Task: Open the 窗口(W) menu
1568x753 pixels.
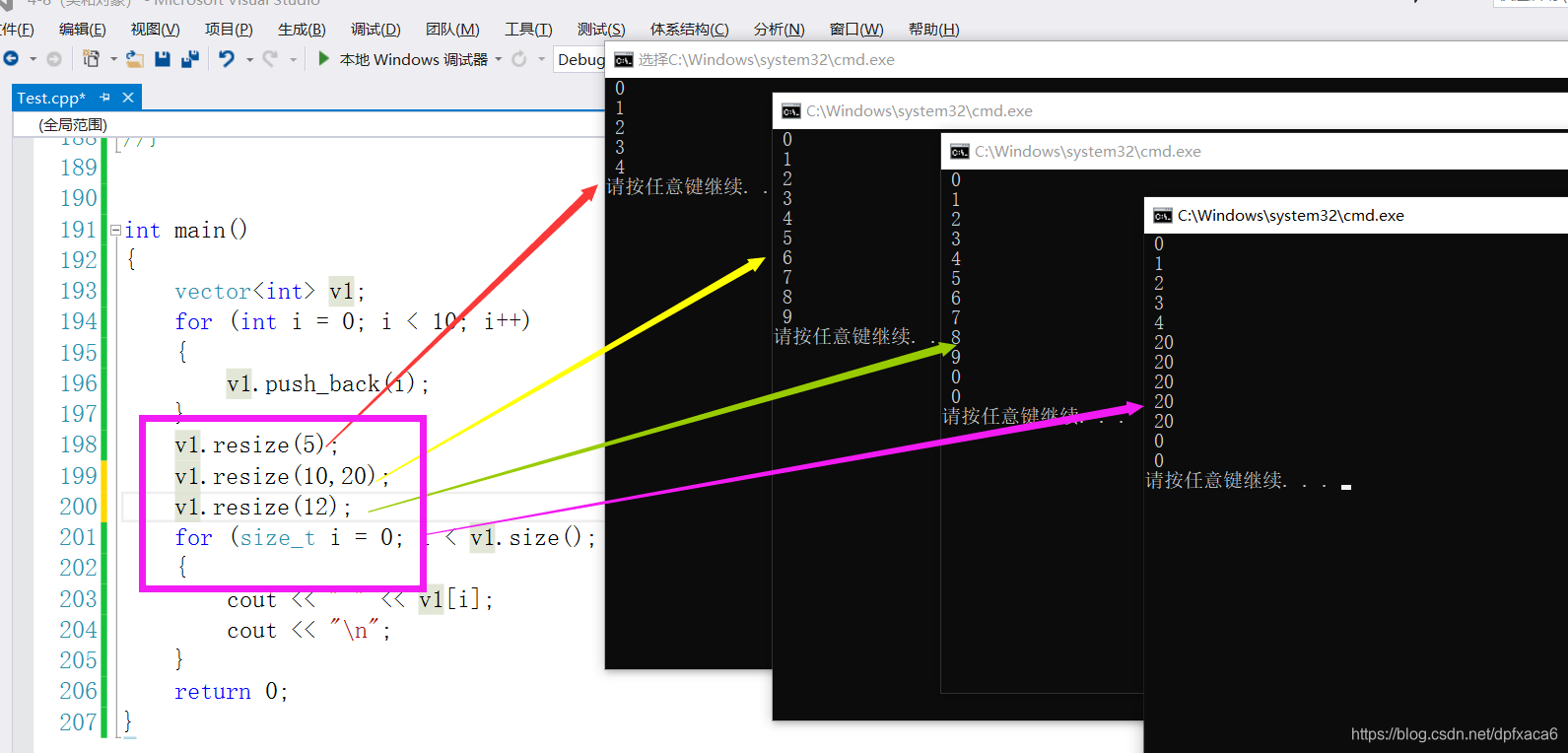Action: pos(856,30)
